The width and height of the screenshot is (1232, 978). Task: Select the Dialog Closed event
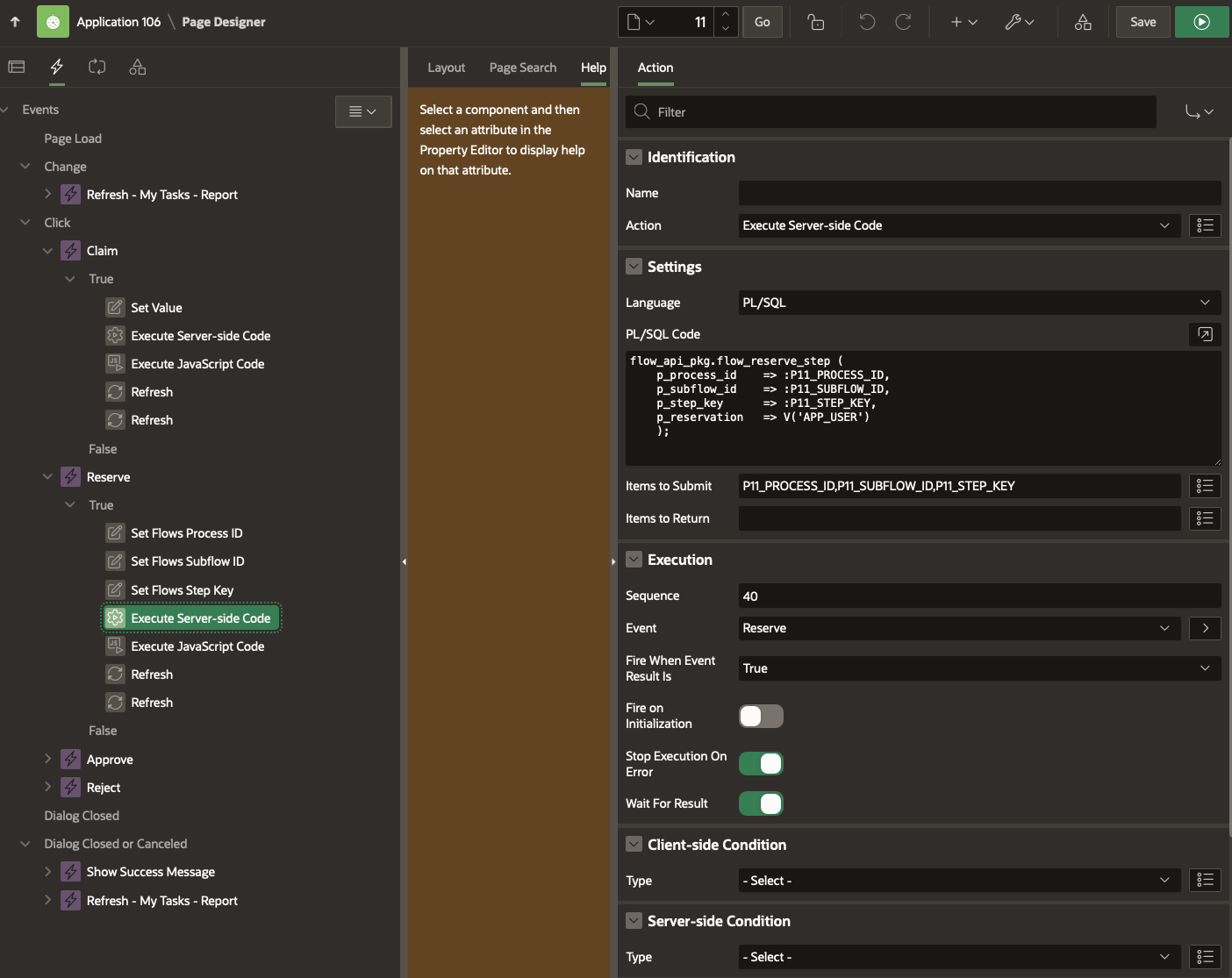(x=82, y=816)
